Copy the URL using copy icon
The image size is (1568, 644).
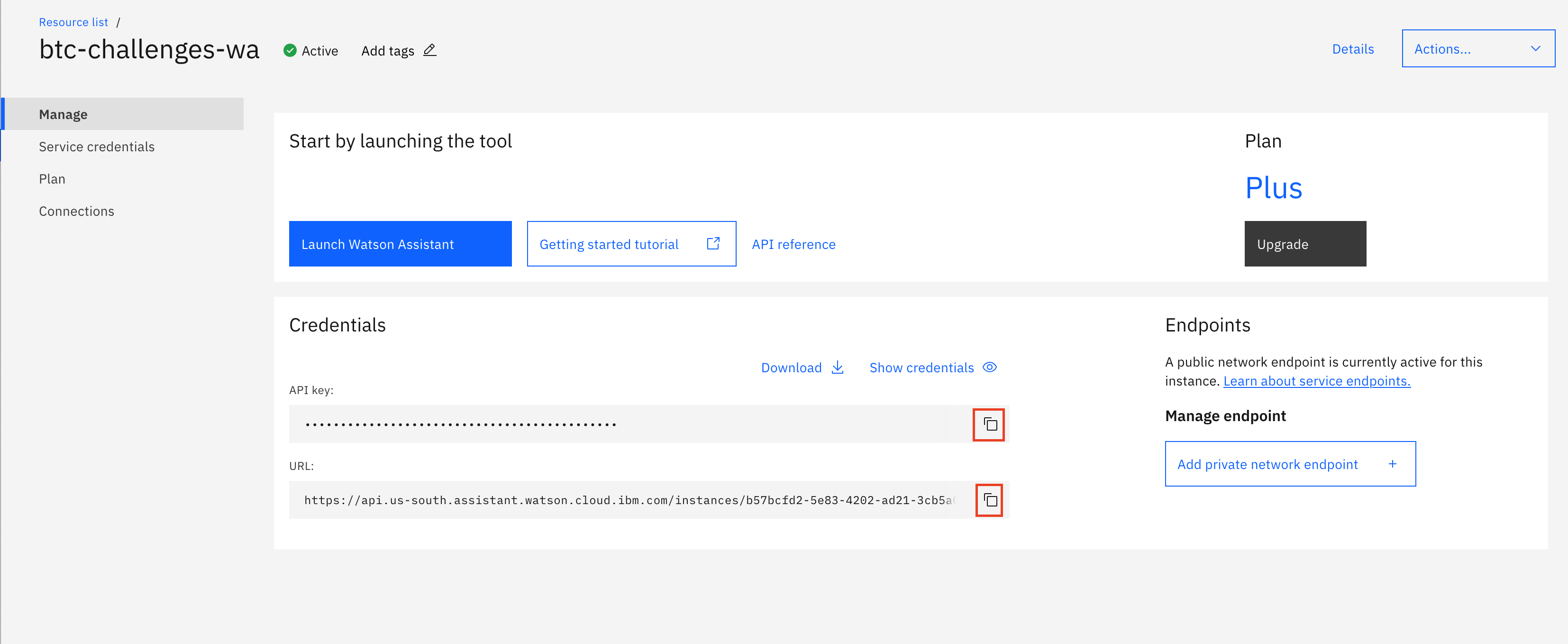point(989,500)
